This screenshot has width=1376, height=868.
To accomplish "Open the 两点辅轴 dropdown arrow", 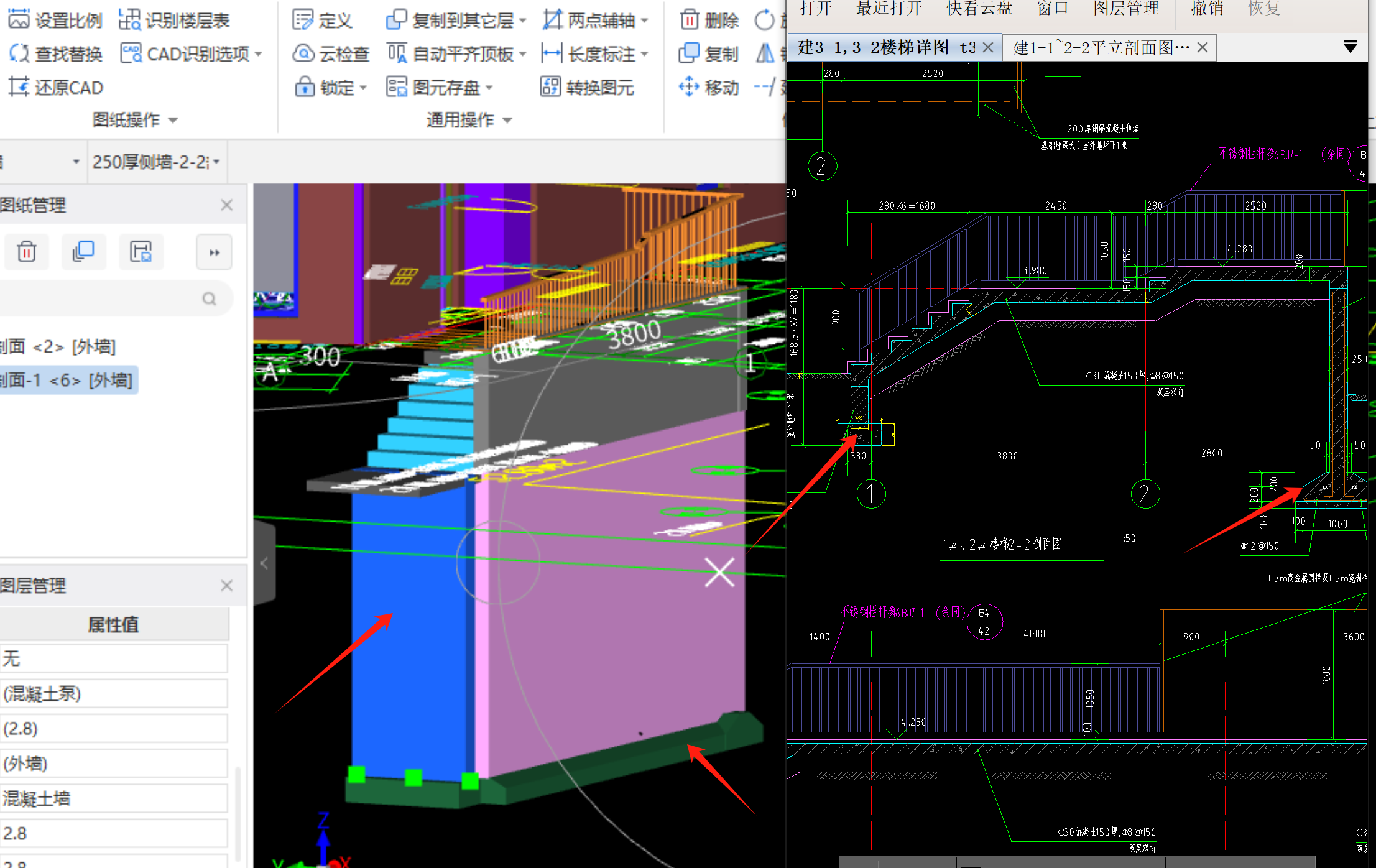I will (644, 21).
